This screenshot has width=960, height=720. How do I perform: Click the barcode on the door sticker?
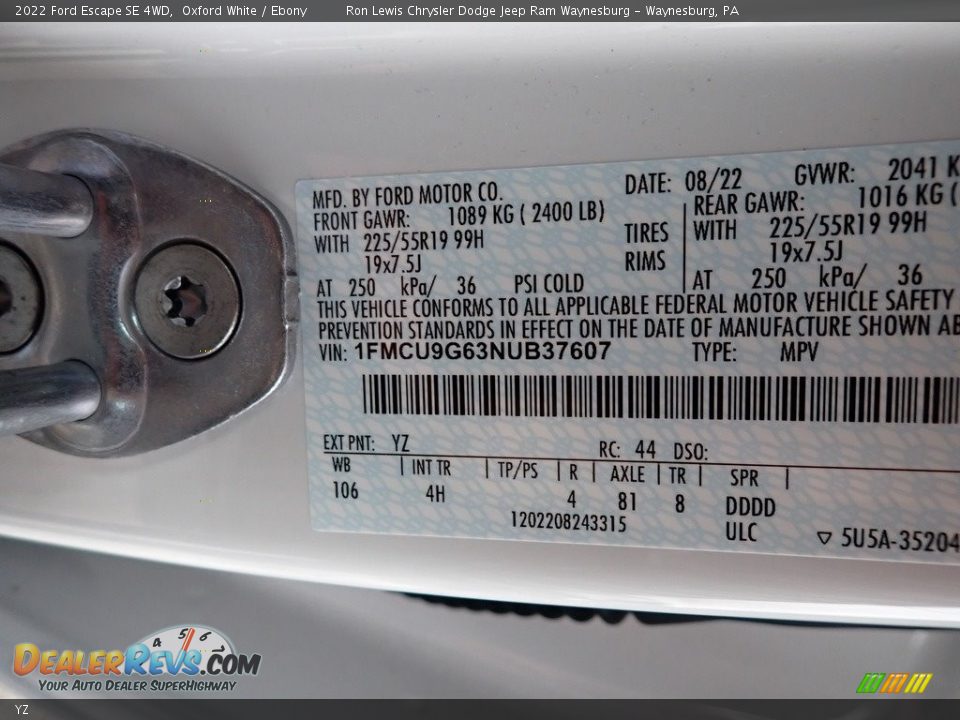coord(661,399)
